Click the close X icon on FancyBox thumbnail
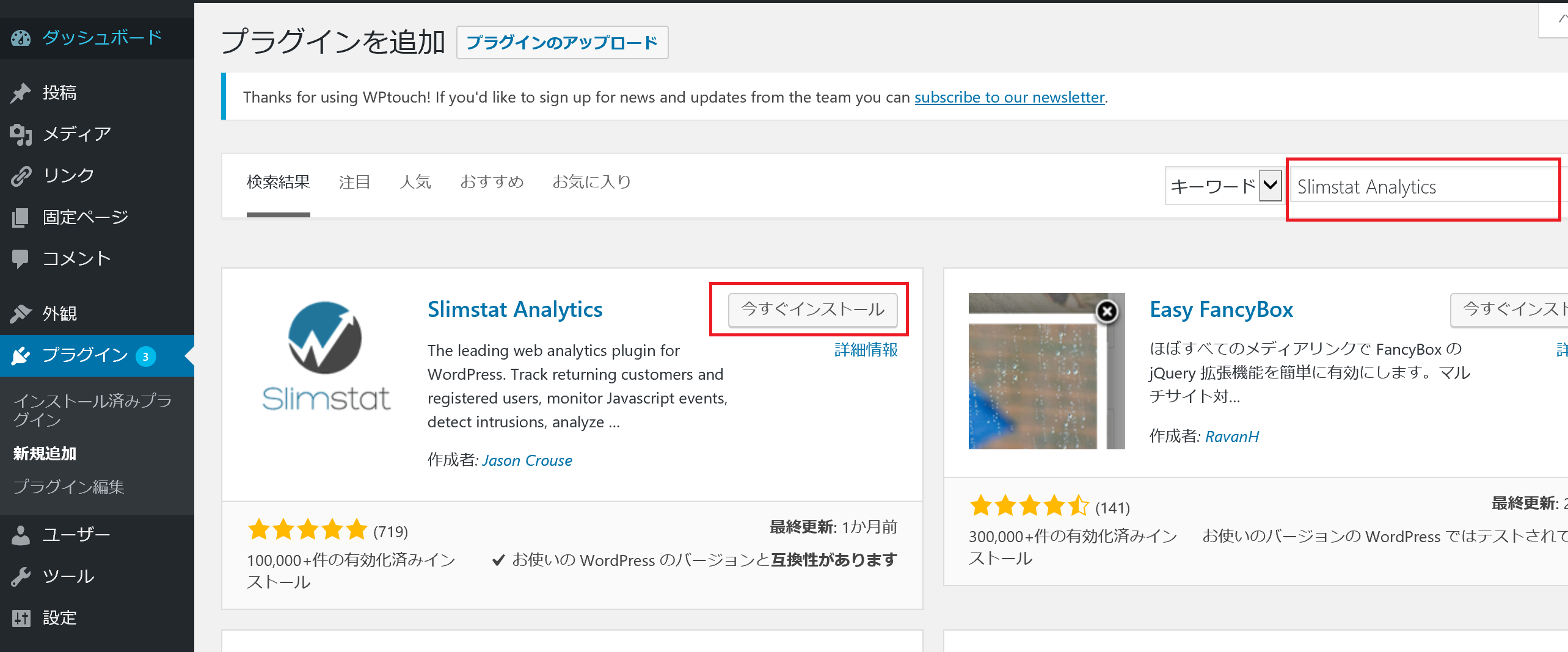This screenshot has width=1568, height=652. [x=1107, y=312]
